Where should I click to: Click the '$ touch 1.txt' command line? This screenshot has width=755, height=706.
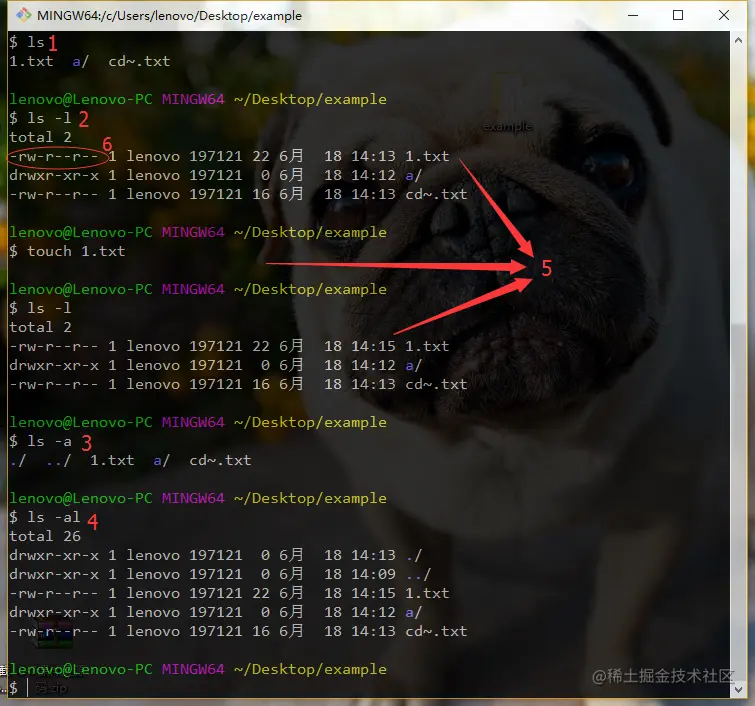[x=67, y=251]
